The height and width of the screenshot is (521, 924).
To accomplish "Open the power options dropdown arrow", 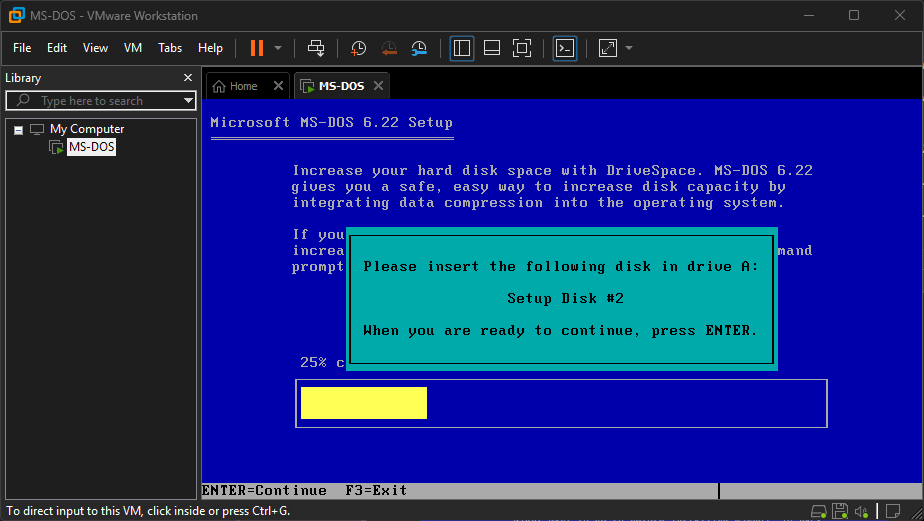I will tap(278, 48).
